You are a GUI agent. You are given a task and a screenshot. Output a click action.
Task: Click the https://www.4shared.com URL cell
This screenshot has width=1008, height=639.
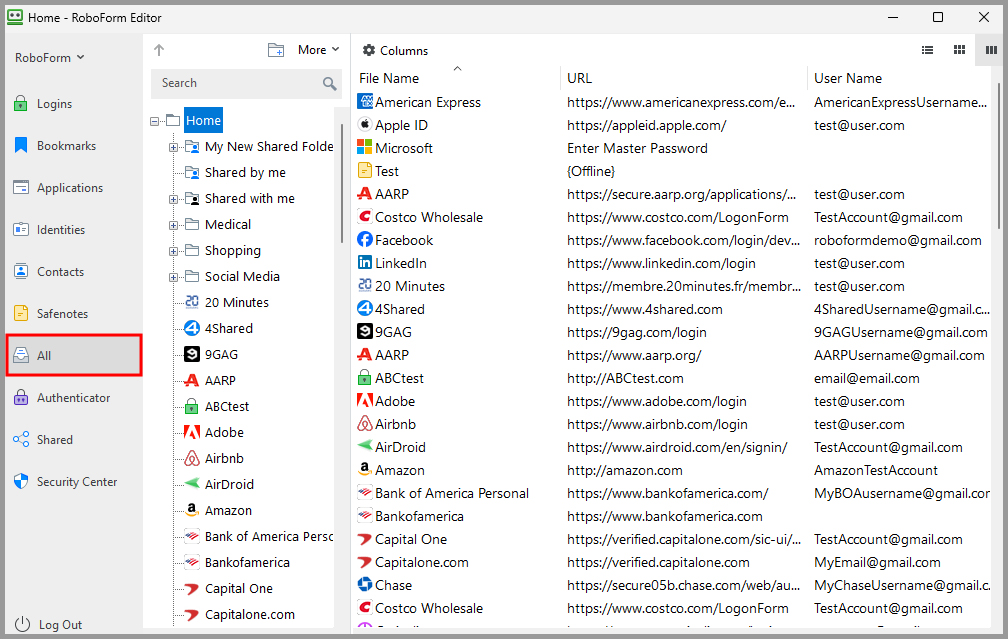click(x=644, y=309)
